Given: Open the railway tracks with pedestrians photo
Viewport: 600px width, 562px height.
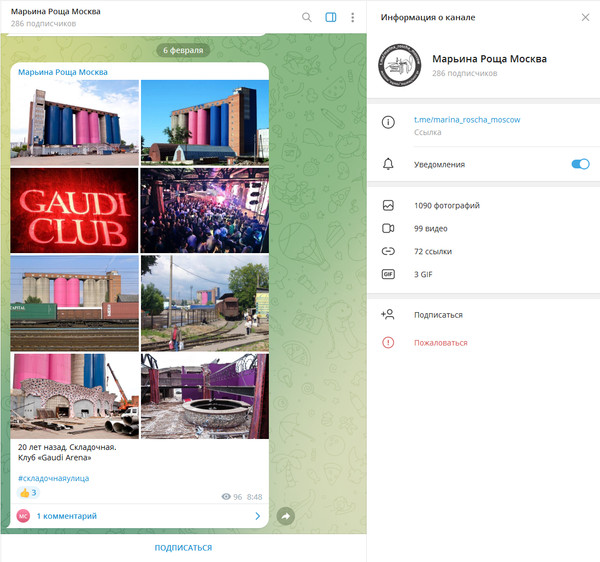Looking at the screenshot, I should pos(205,303).
